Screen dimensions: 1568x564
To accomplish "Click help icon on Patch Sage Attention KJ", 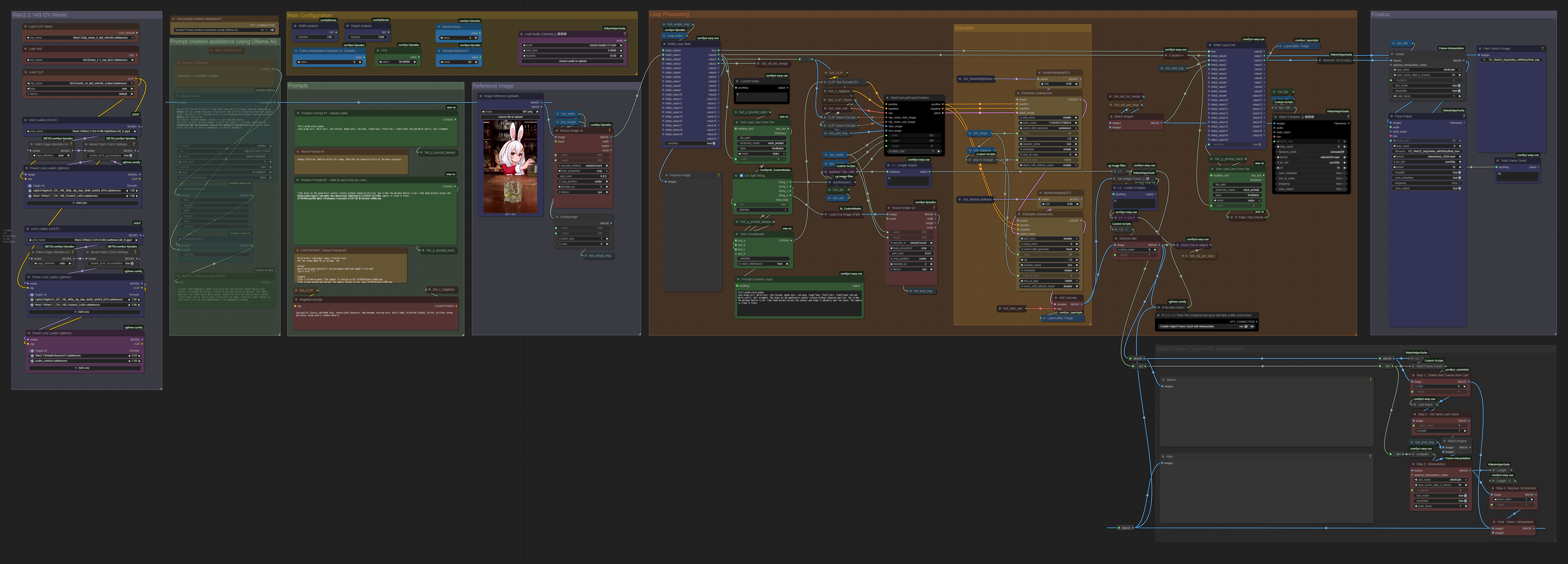I will pos(71,144).
